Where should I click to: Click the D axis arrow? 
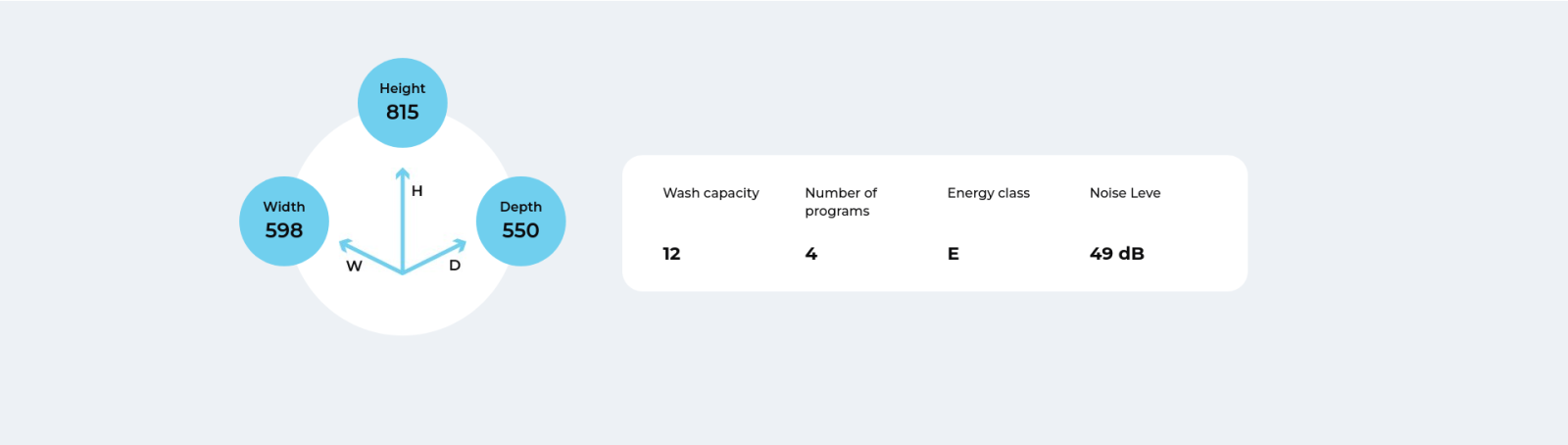click(x=434, y=256)
